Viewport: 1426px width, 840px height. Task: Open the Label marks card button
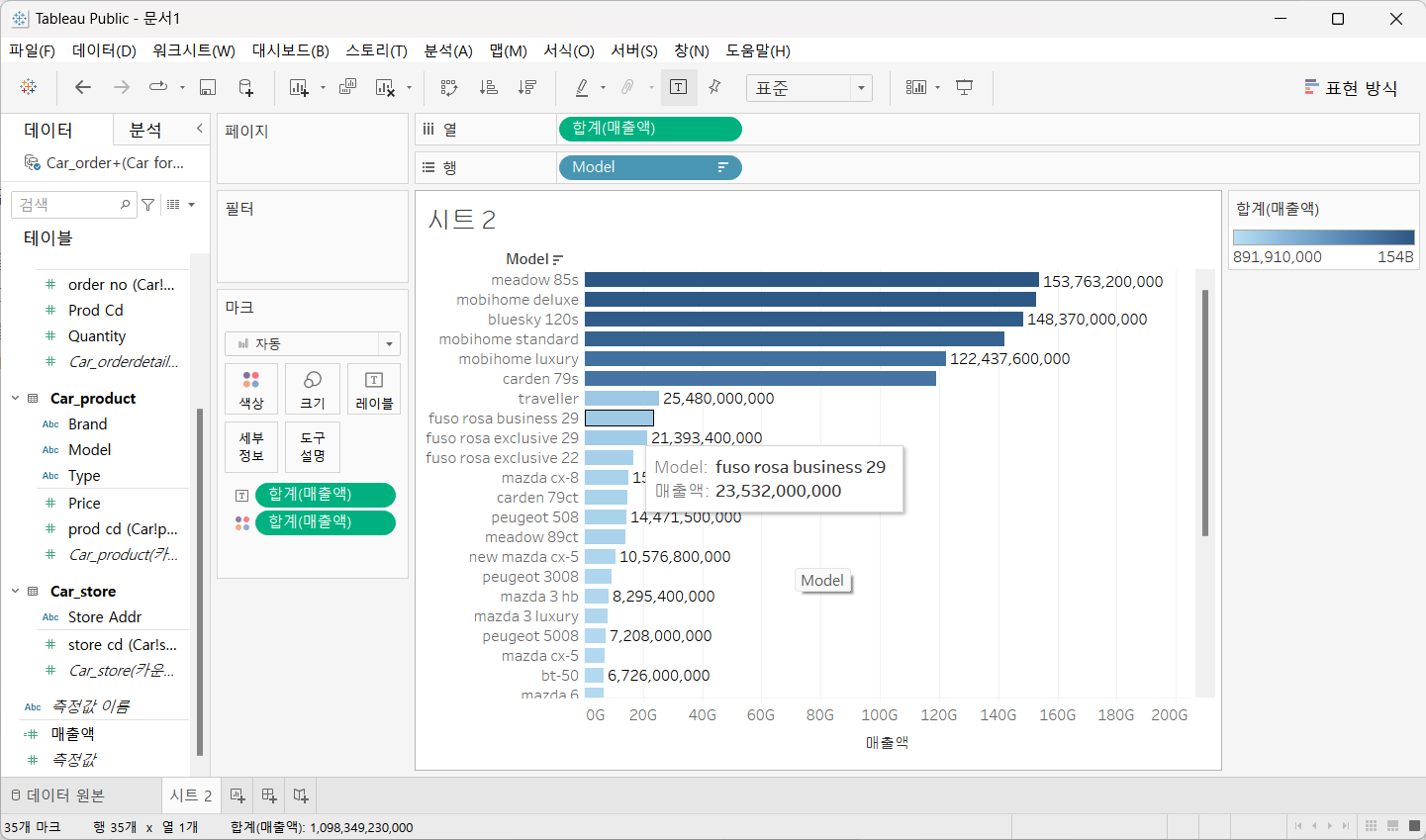[x=374, y=389]
